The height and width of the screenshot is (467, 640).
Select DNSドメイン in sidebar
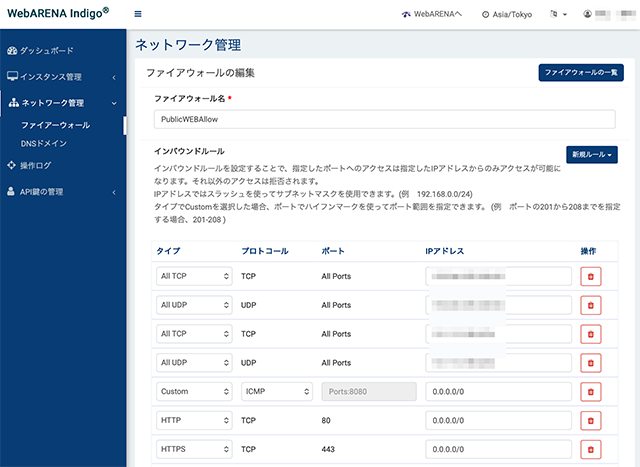pyautogui.click(x=43, y=144)
